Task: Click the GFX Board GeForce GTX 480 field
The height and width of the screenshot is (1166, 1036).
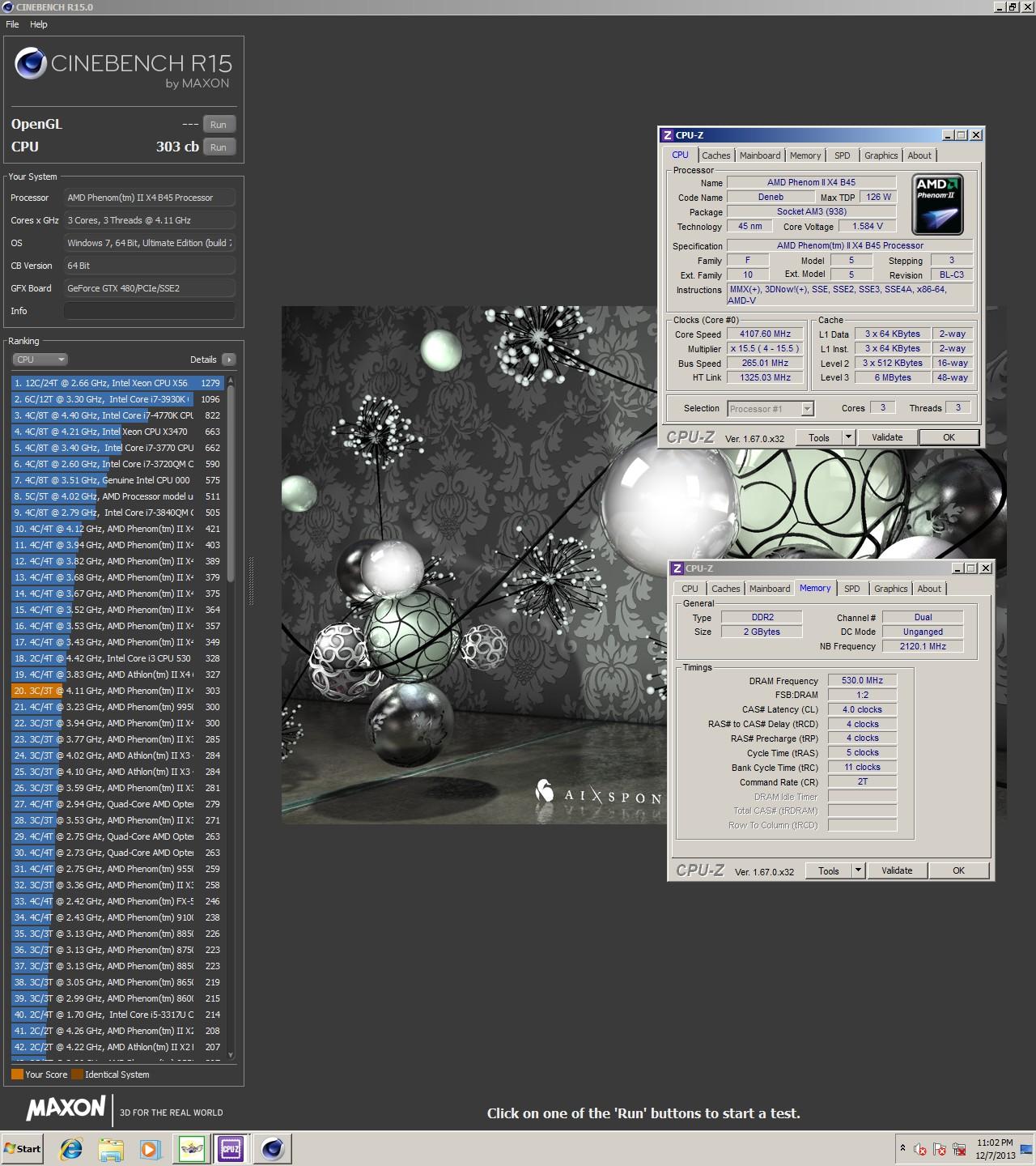Action: click(150, 288)
